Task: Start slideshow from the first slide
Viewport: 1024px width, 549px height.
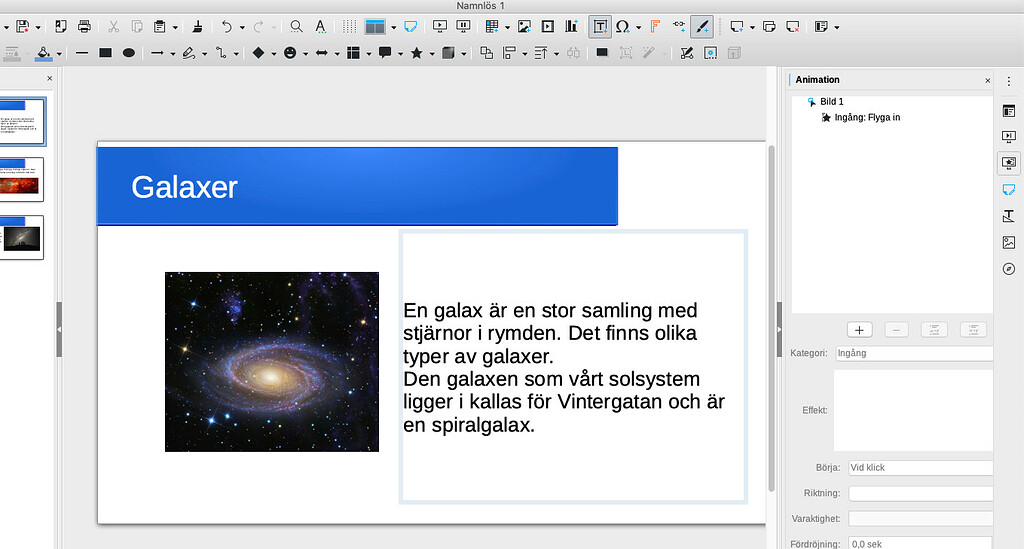Action: [440, 27]
